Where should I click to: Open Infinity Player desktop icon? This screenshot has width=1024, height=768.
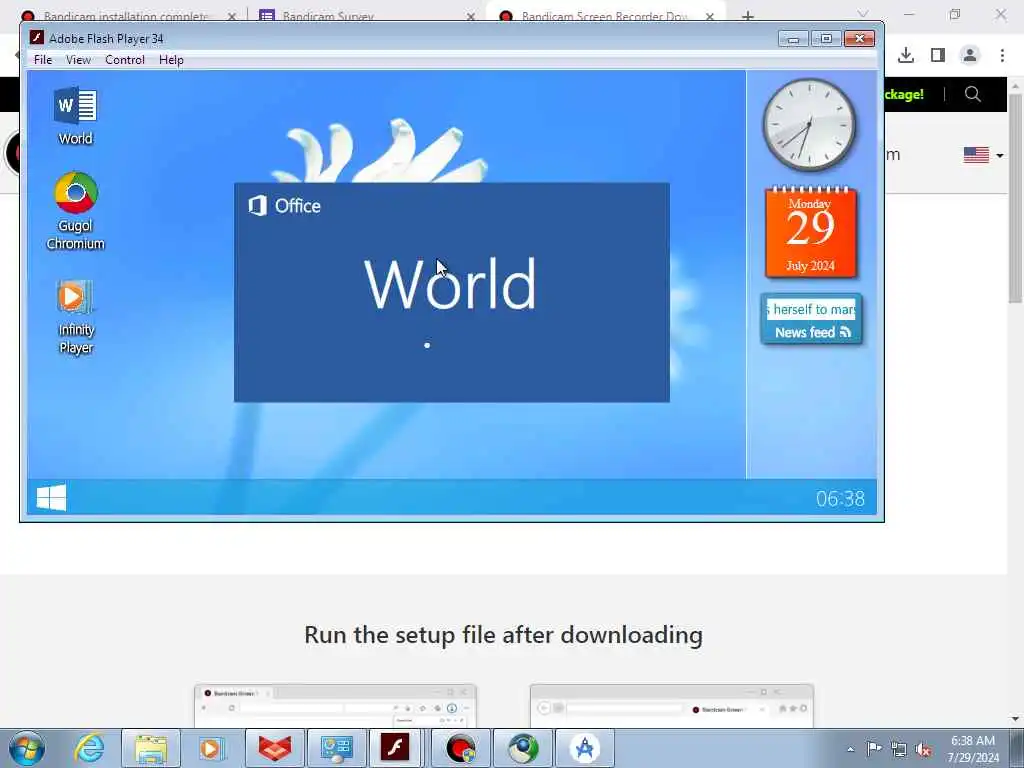[76, 317]
